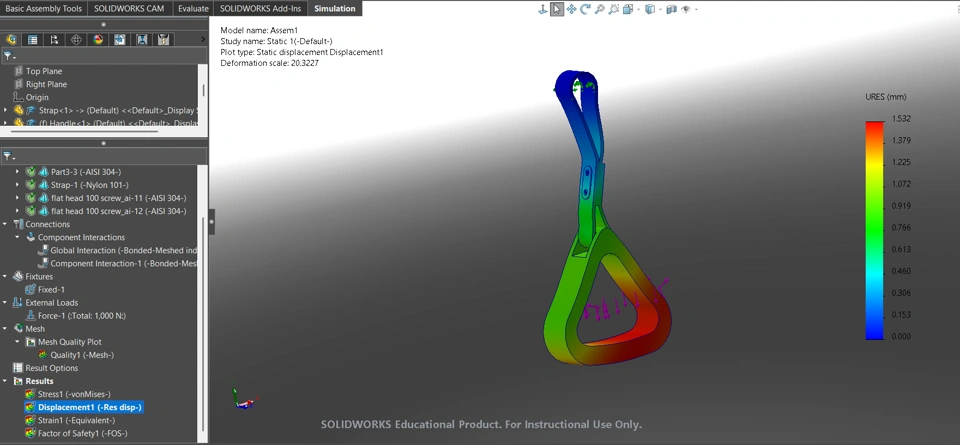Open the FeatureManager design tree tab
The height and width of the screenshot is (445, 960).
pyautogui.click(x=10, y=39)
